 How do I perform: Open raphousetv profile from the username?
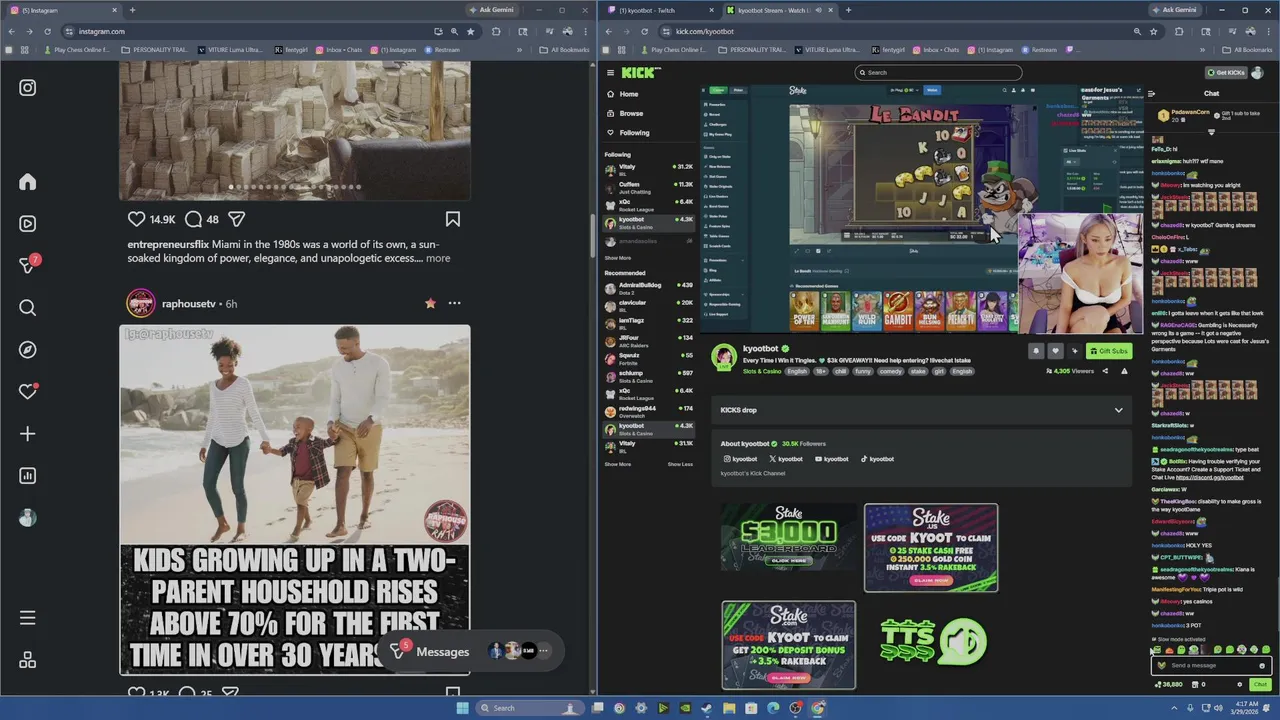[x=189, y=304]
